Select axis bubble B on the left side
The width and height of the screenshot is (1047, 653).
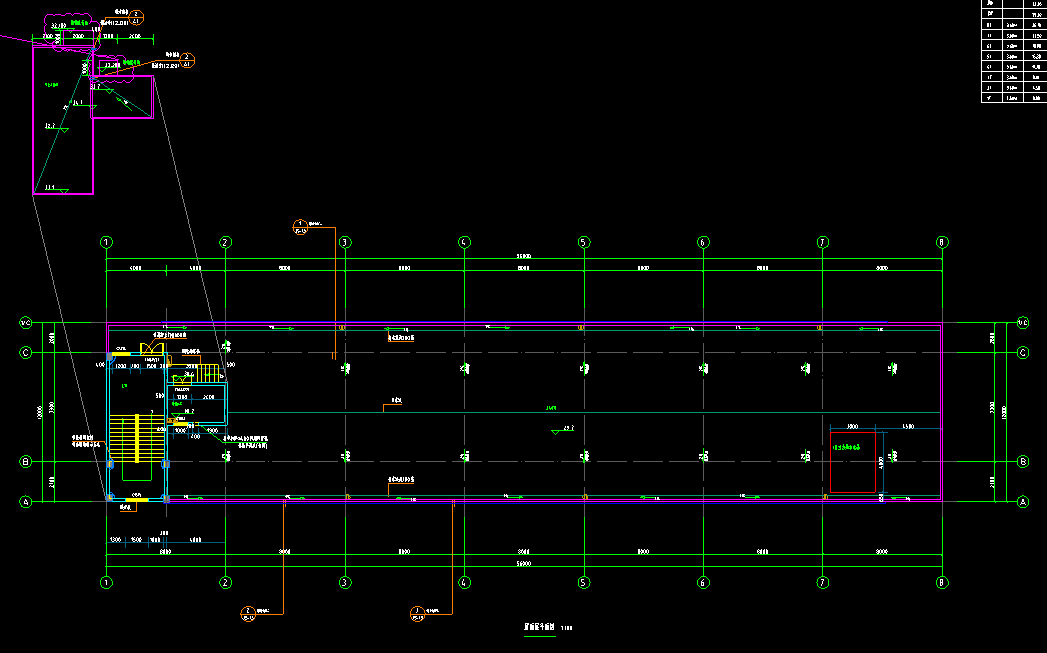coord(26,462)
